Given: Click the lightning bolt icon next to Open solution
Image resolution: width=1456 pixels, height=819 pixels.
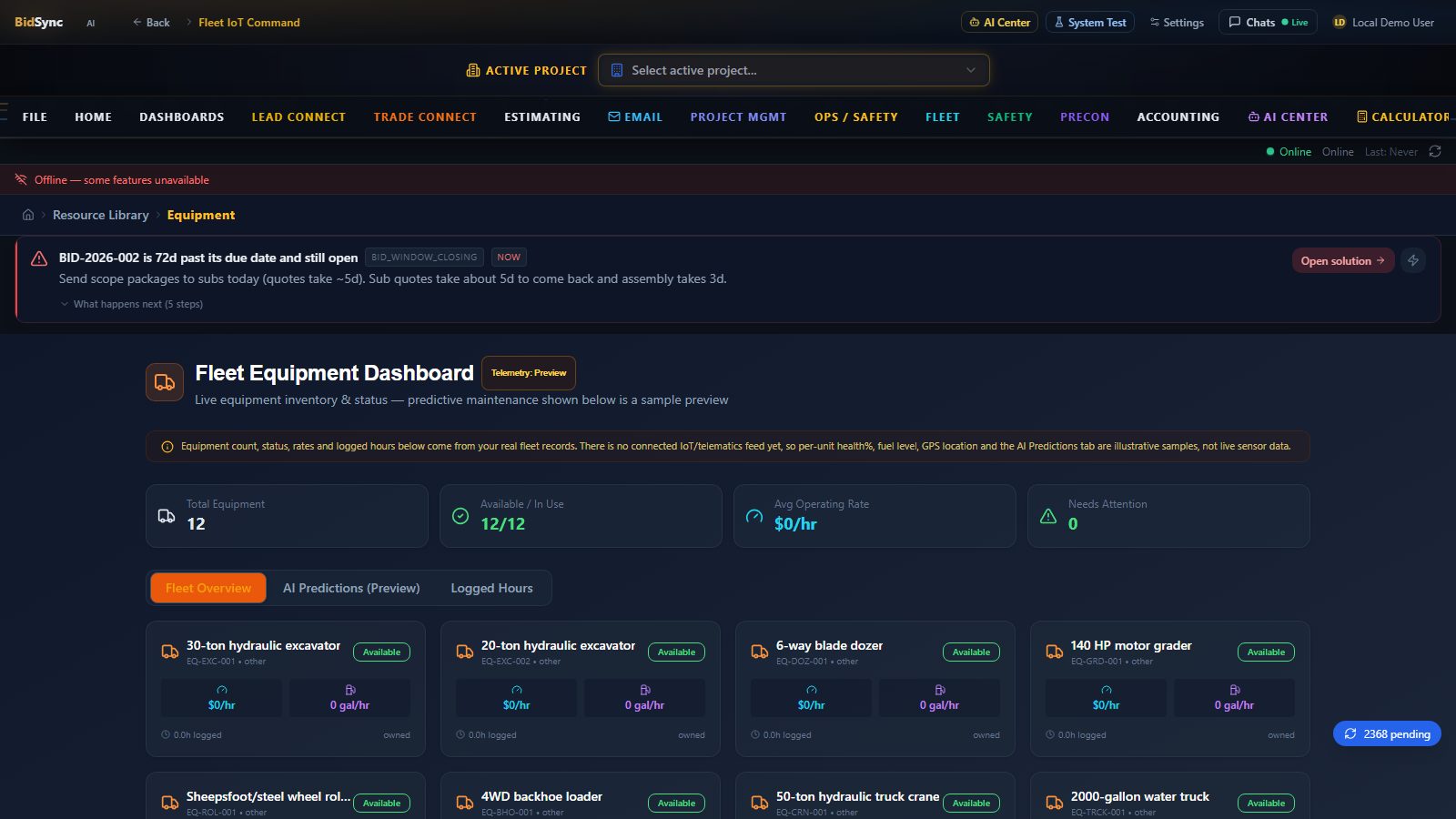Looking at the screenshot, I should (x=1413, y=260).
